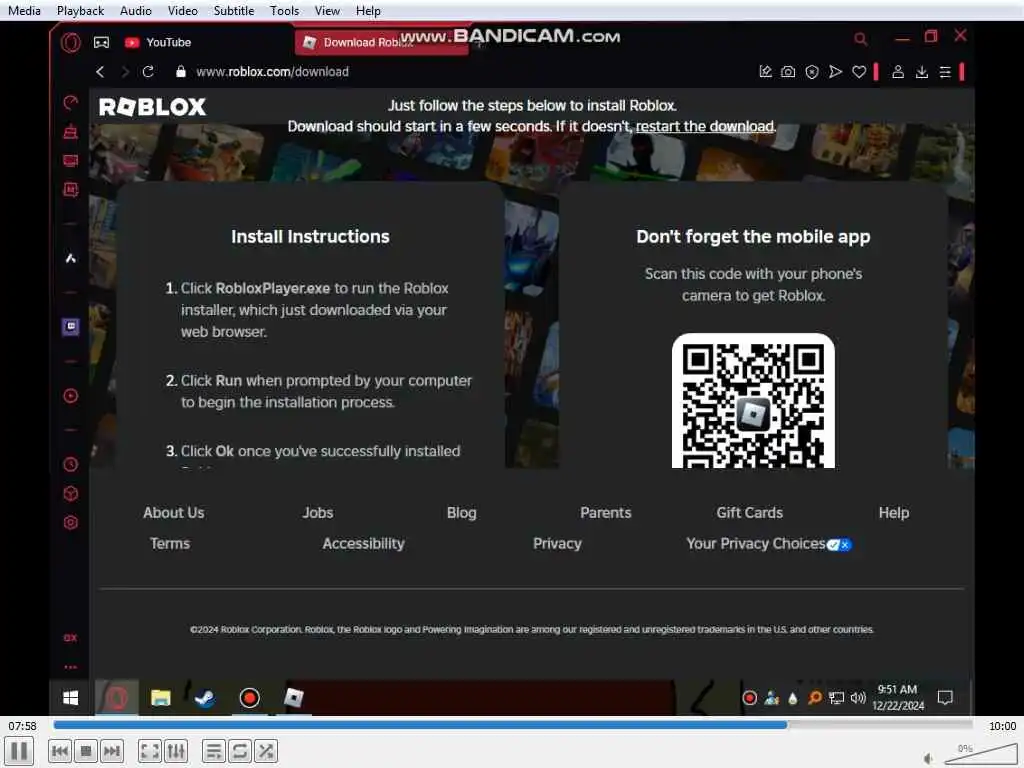The image size is (1024, 768).
Task: Open the VLC Audio menu
Action: click(x=136, y=10)
